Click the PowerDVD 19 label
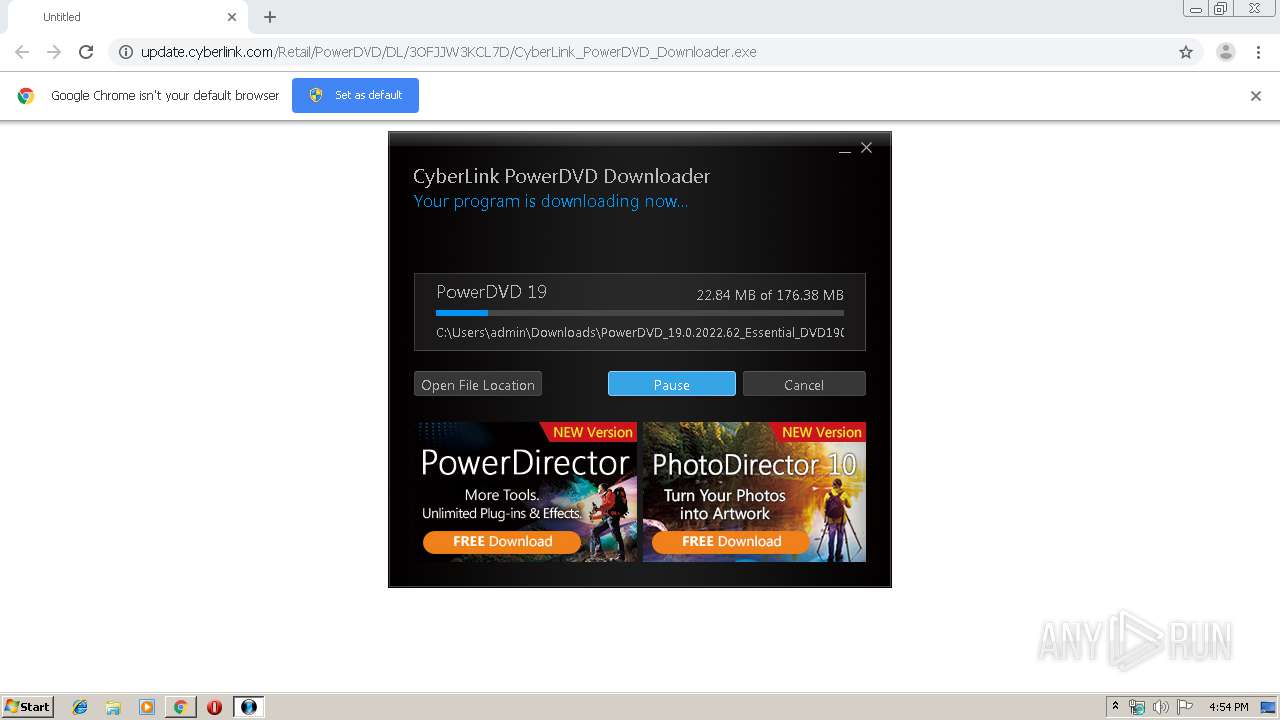This screenshot has width=1280, height=720. [x=491, y=292]
